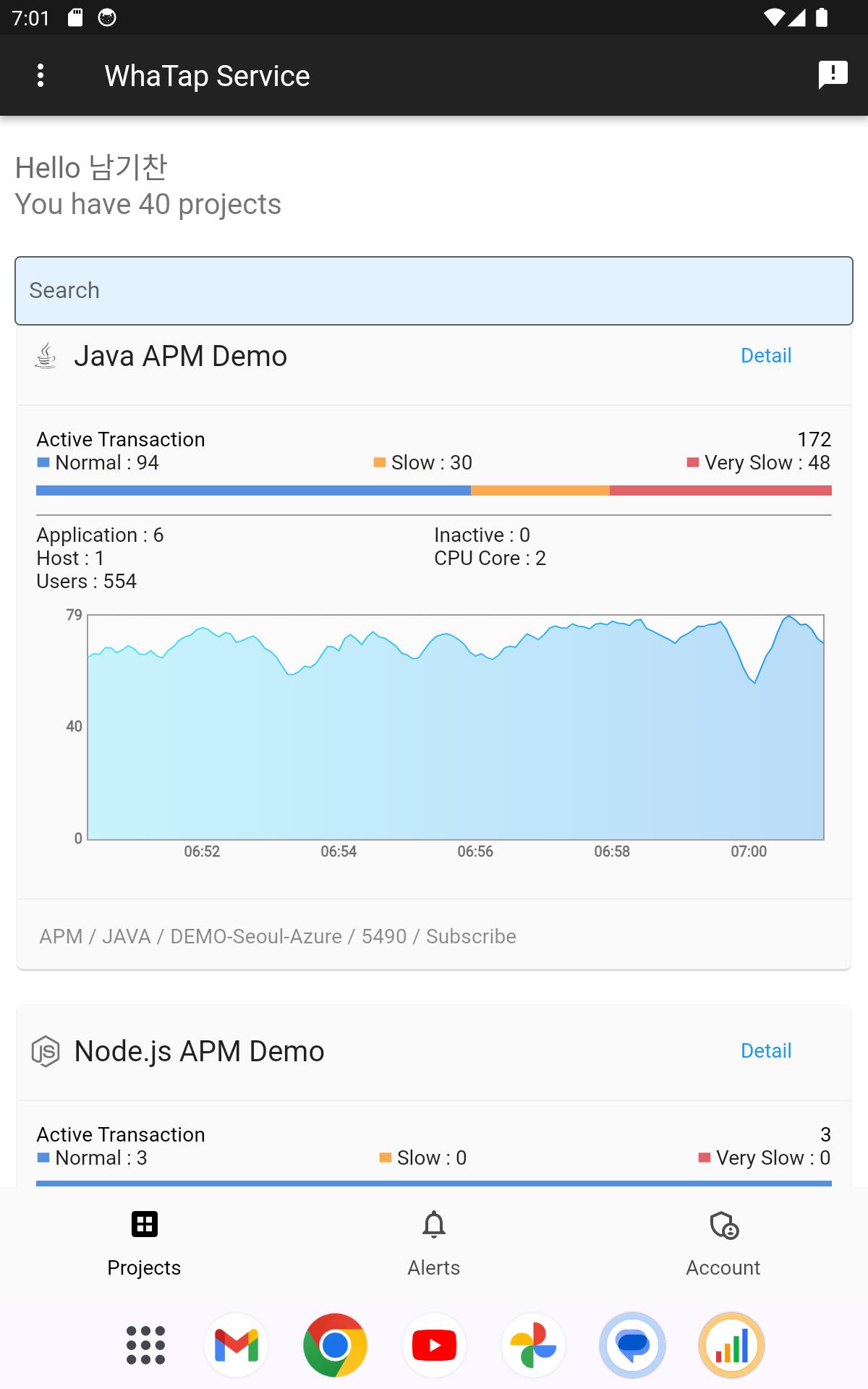Select Node.js 'Normal : 3' legend entry
Screen dimensions: 868x1389
pos(92,1158)
